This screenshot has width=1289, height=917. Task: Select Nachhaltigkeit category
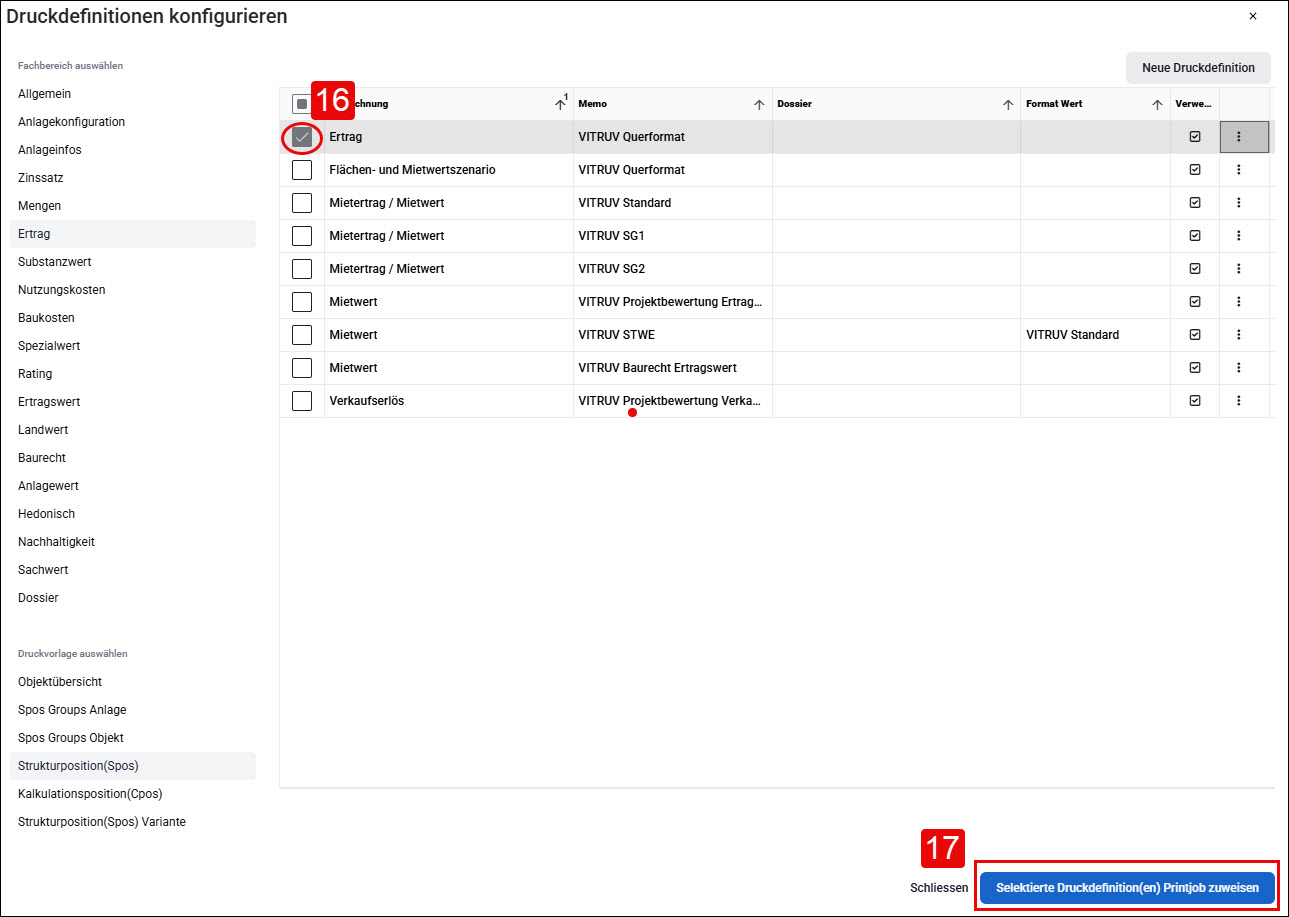click(x=132, y=542)
